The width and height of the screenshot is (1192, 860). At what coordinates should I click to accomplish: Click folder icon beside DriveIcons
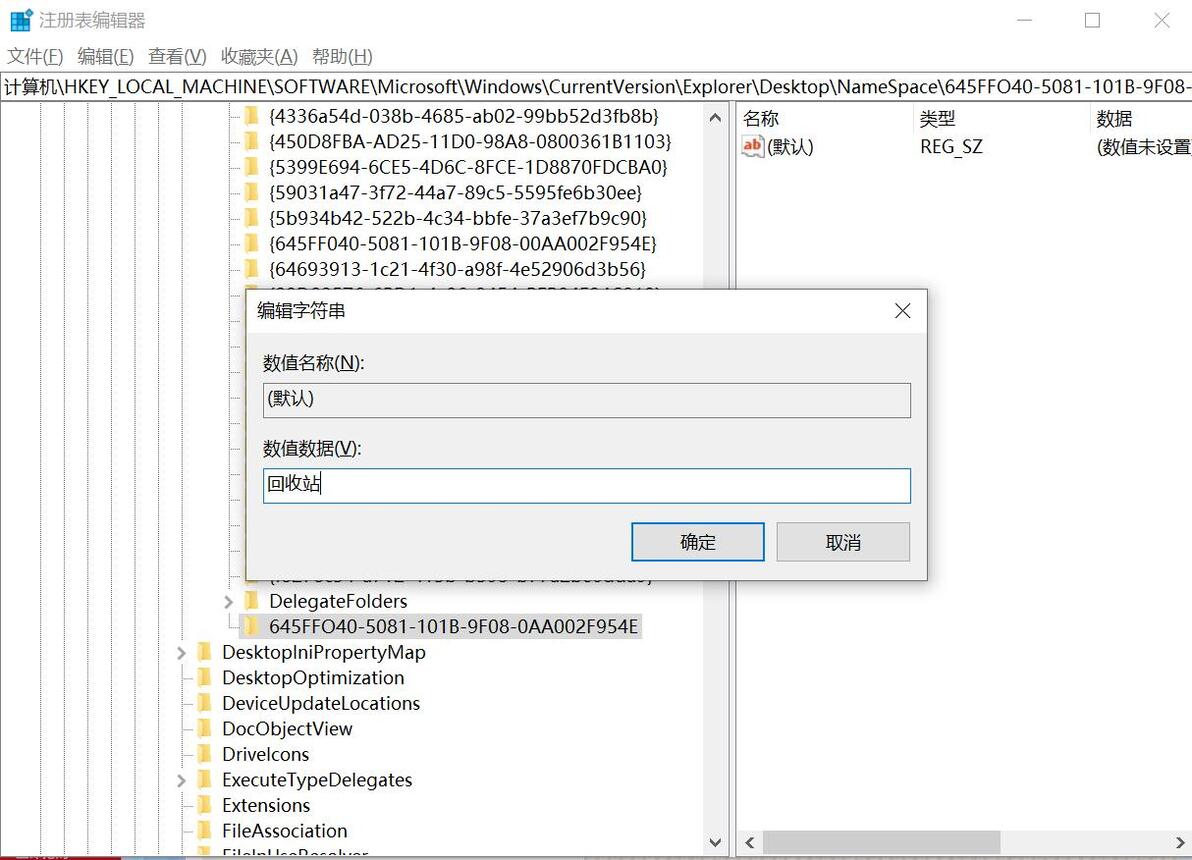[204, 754]
